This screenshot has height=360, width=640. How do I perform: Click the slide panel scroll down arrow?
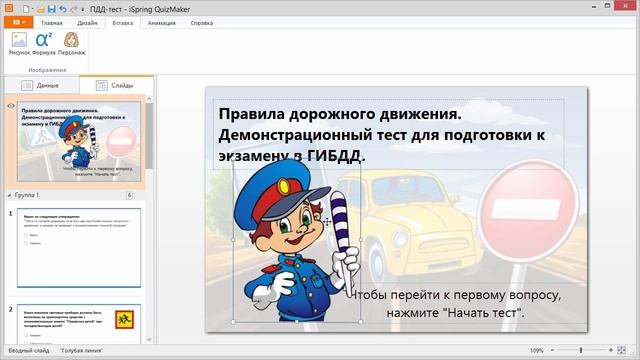tap(149, 340)
